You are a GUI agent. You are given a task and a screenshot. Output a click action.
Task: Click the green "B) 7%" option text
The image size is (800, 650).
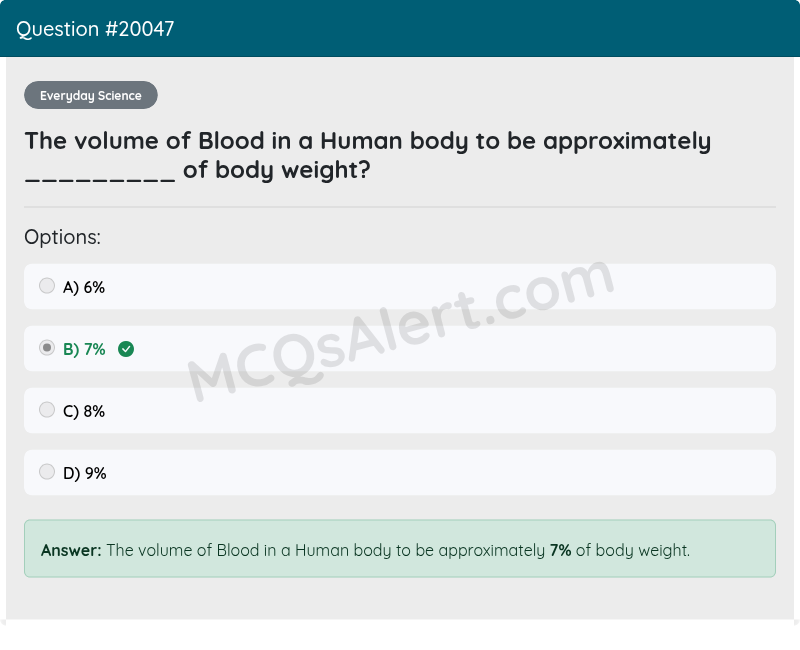click(84, 349)
